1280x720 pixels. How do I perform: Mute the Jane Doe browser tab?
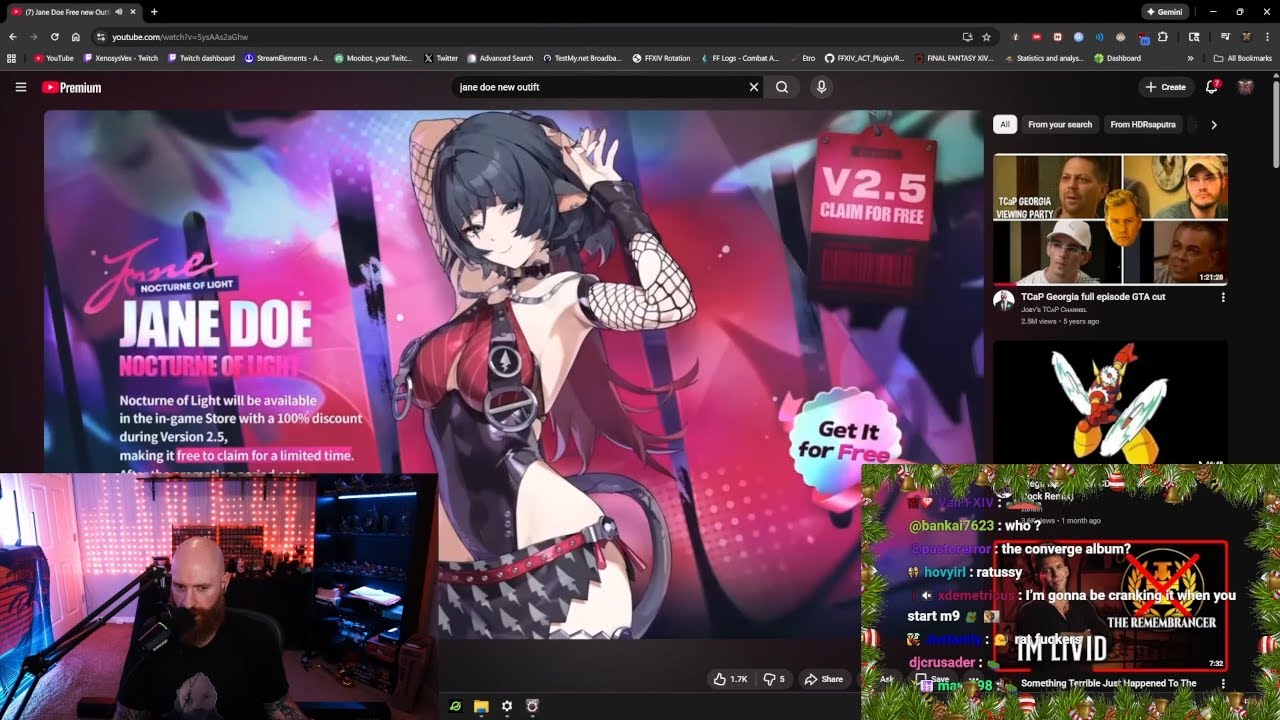pos(120,11)
